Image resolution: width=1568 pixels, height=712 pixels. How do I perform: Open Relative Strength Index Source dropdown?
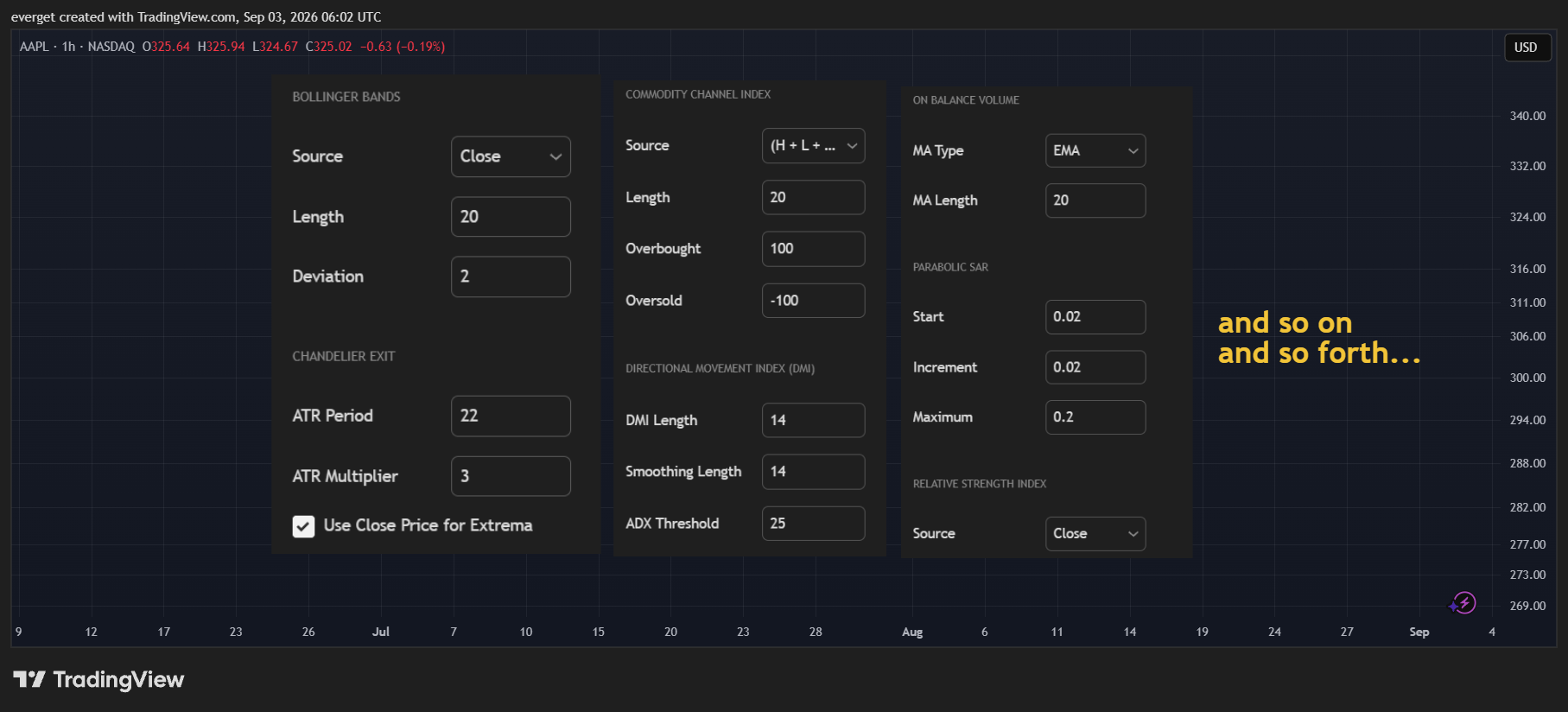pos(1095,534)
